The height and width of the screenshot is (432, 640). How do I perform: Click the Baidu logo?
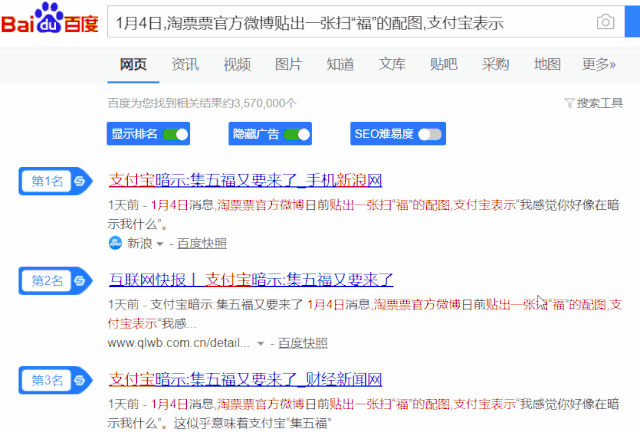tap(50, 18)
